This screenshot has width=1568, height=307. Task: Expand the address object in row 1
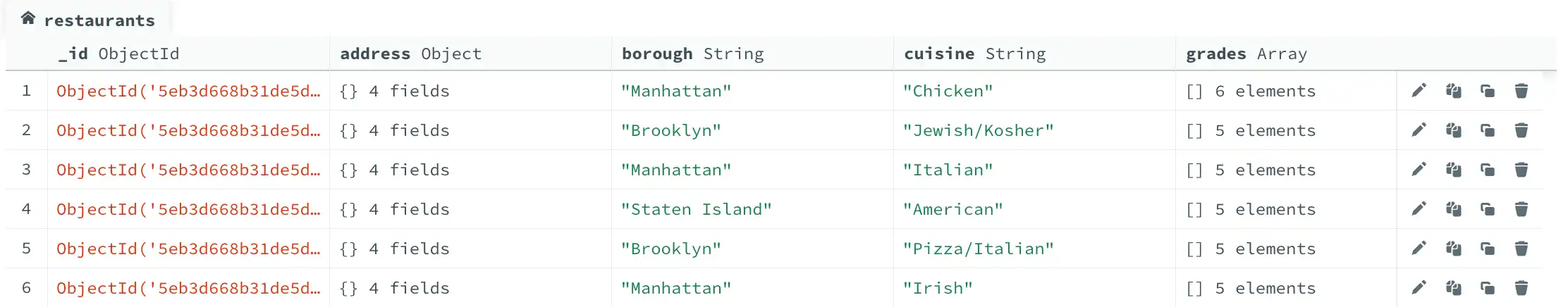coord(348,92)
